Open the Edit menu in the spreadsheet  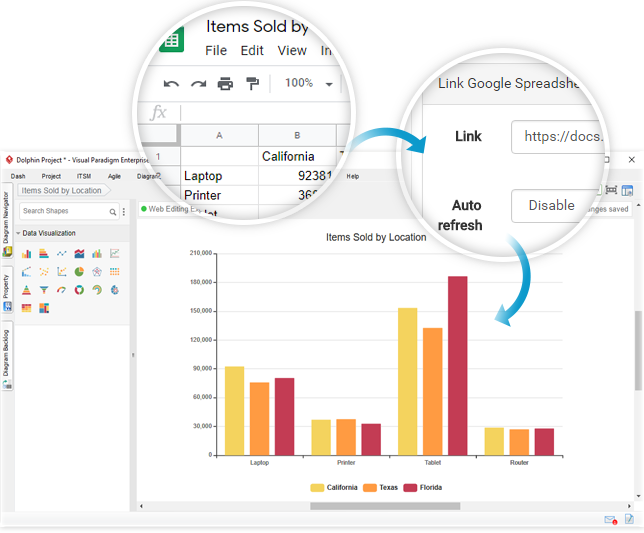(252, 51)
